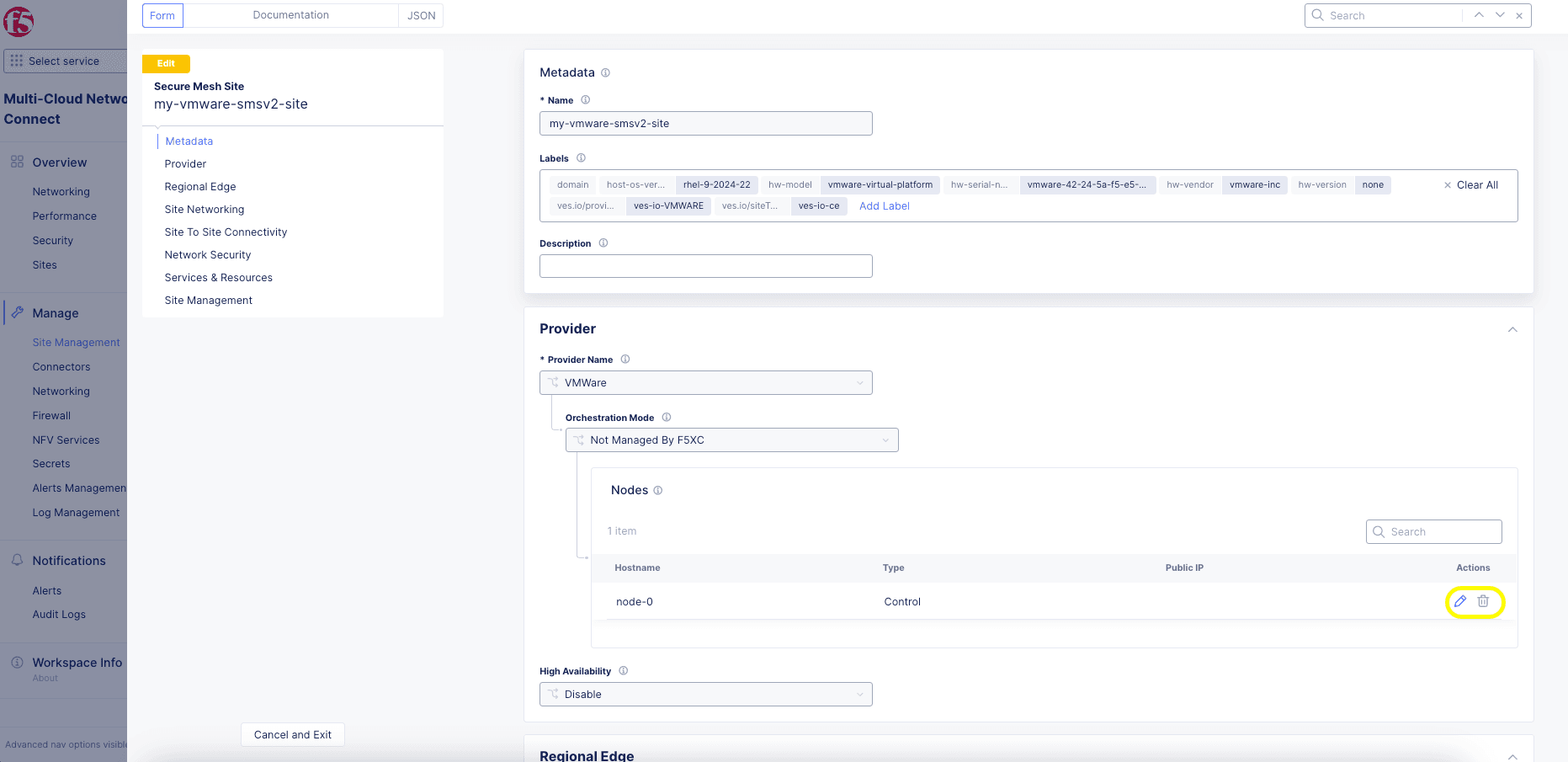
Task: Open Log Management in sidebar
Action: pyautogui.click(x=76, y=512)
